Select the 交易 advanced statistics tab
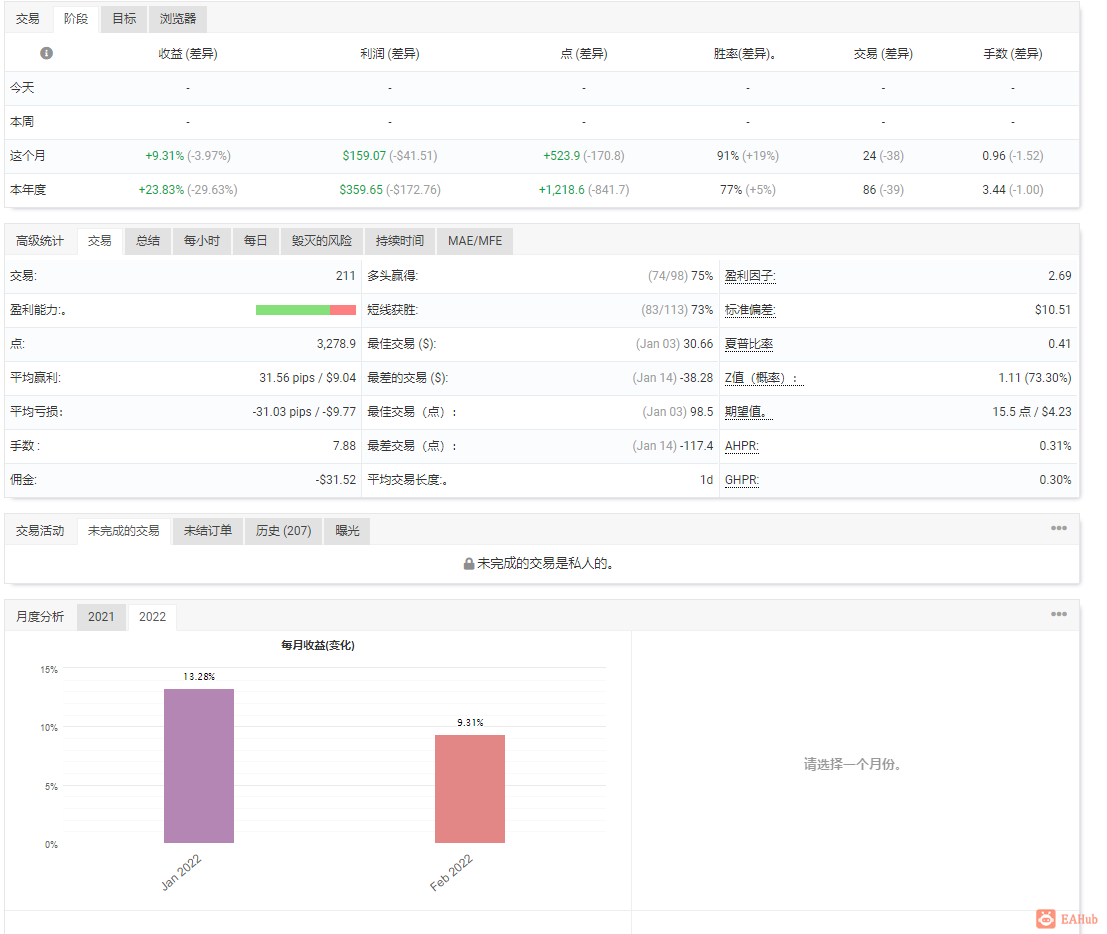This screenshot has width=1107, height=934. coord(99,241)
